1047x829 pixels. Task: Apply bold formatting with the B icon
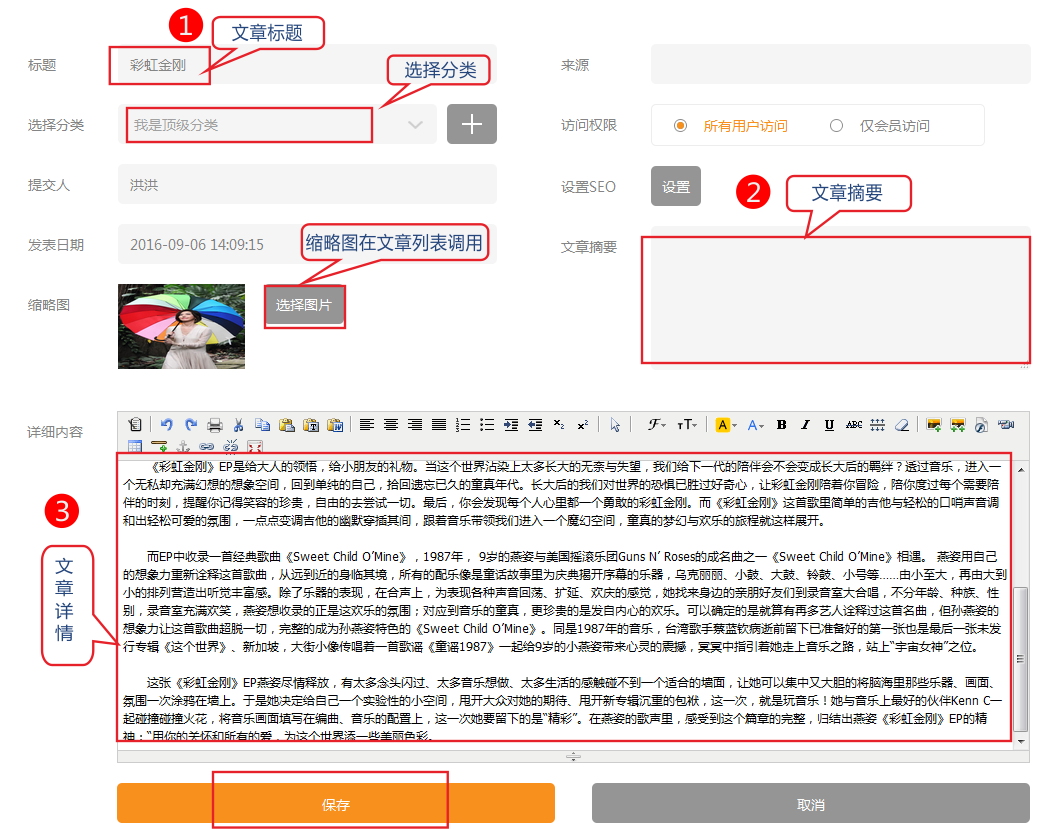pos(782,425)
